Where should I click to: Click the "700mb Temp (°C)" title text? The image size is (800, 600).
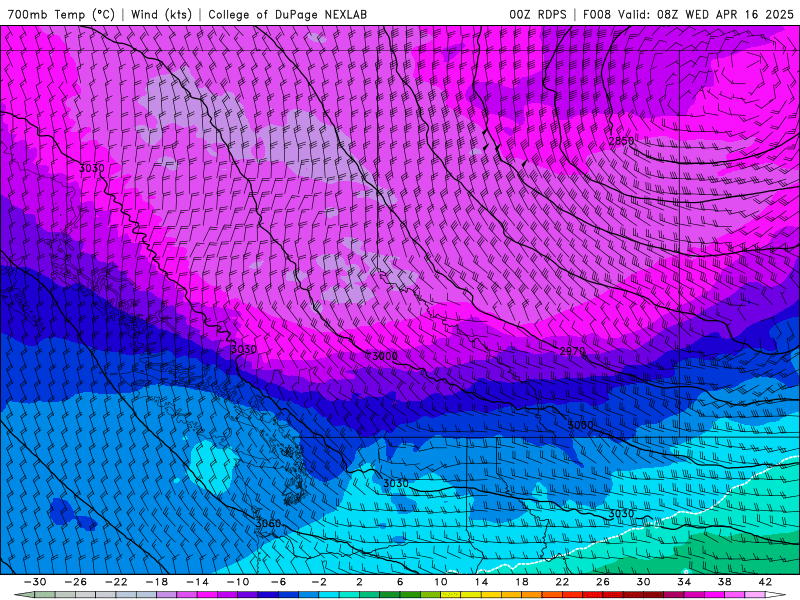[x=61, y=14]
